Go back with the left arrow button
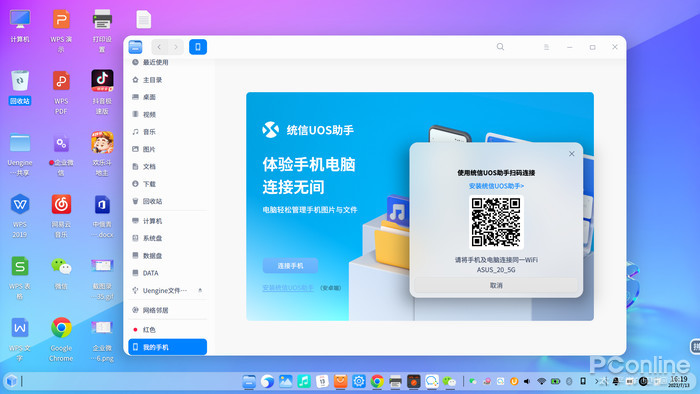This screenshot has height=394, width=700. (159, 47)
